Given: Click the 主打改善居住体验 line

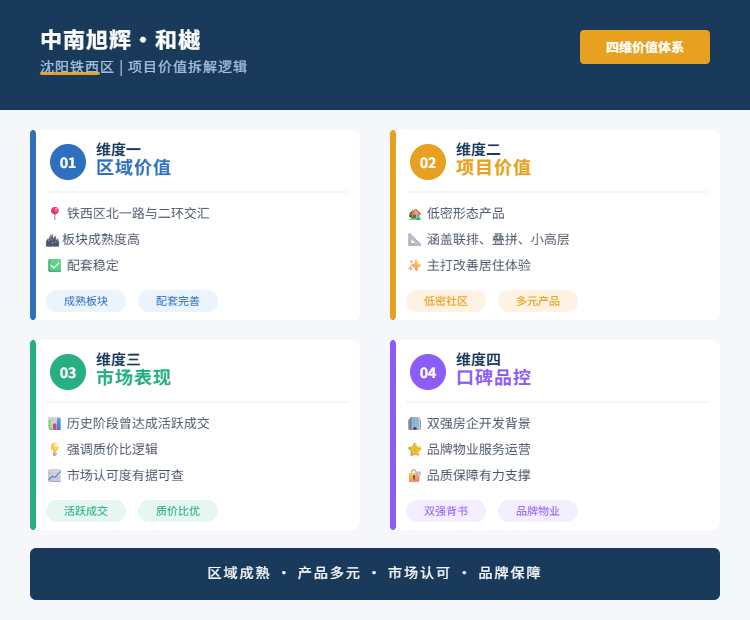Looking at the screenshot, I should [479, 266].
